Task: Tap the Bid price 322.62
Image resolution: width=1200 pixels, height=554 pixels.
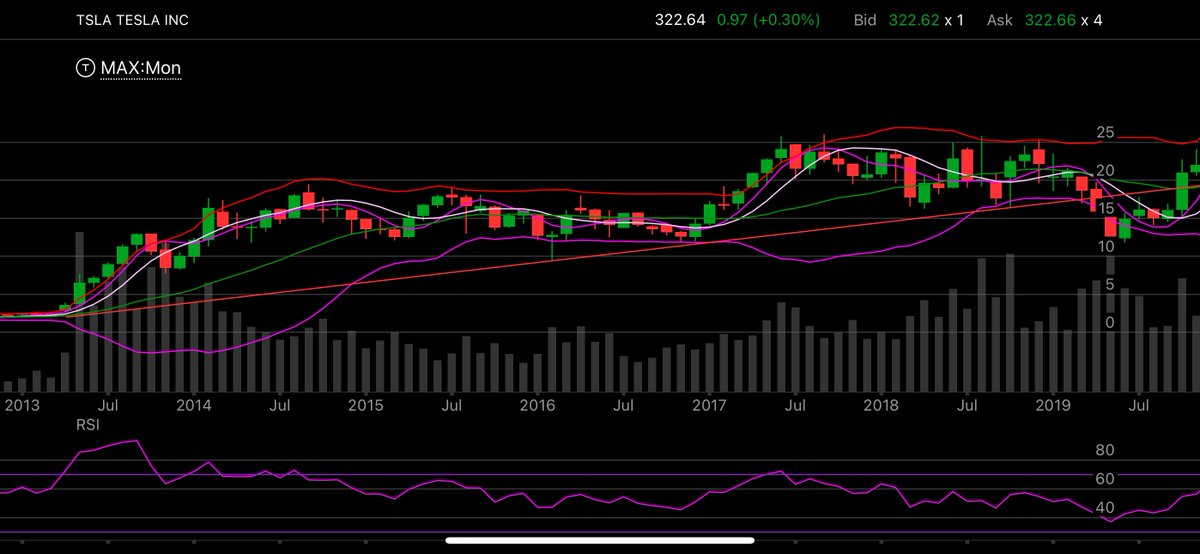Action: (x=914, y=19)
